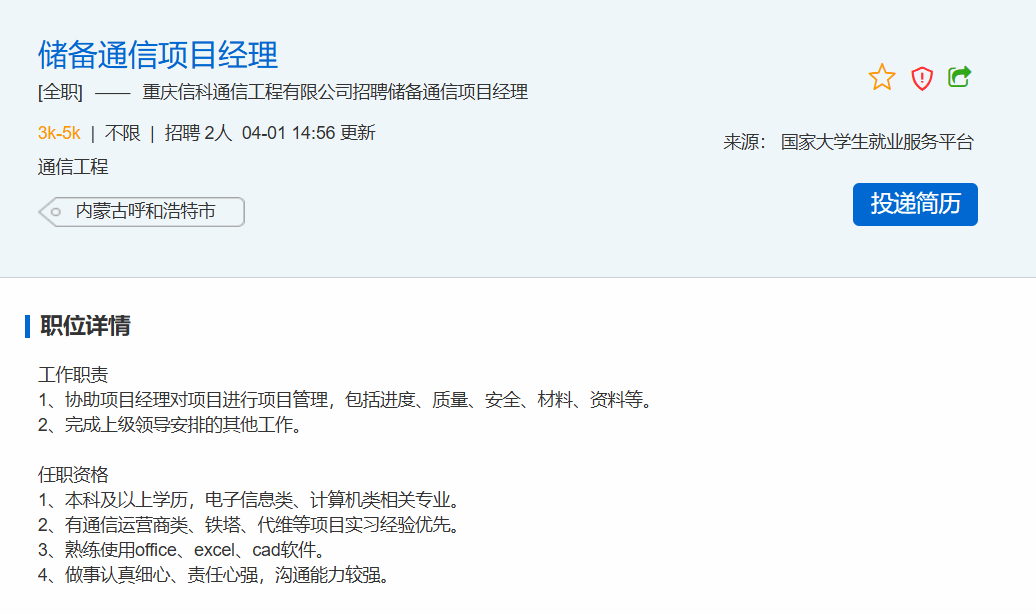This screenshot has width=1036, height=614.
Task: Click the [全职] job type label
Action: point(60,93)
